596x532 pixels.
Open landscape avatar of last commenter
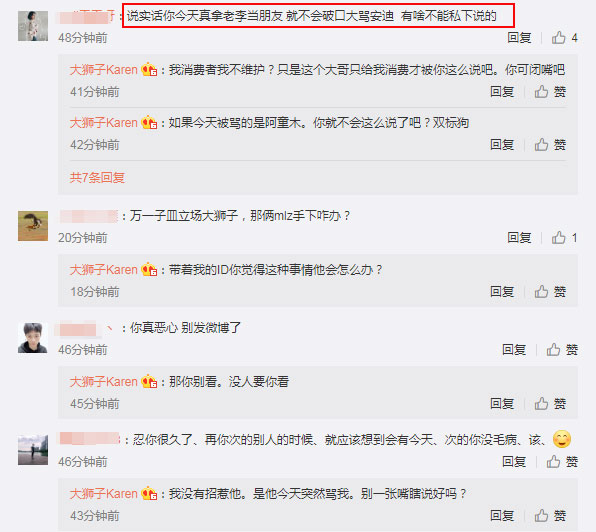click(33, 450)
